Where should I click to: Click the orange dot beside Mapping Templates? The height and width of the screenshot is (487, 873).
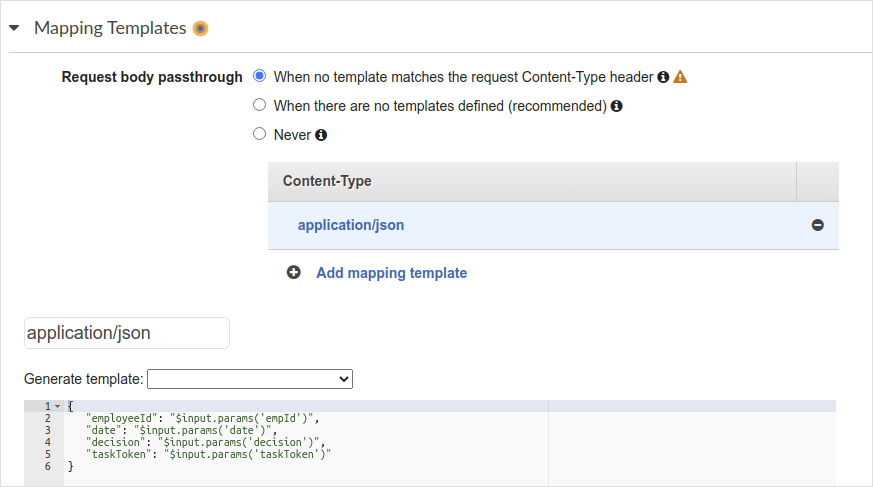[200, 28]
